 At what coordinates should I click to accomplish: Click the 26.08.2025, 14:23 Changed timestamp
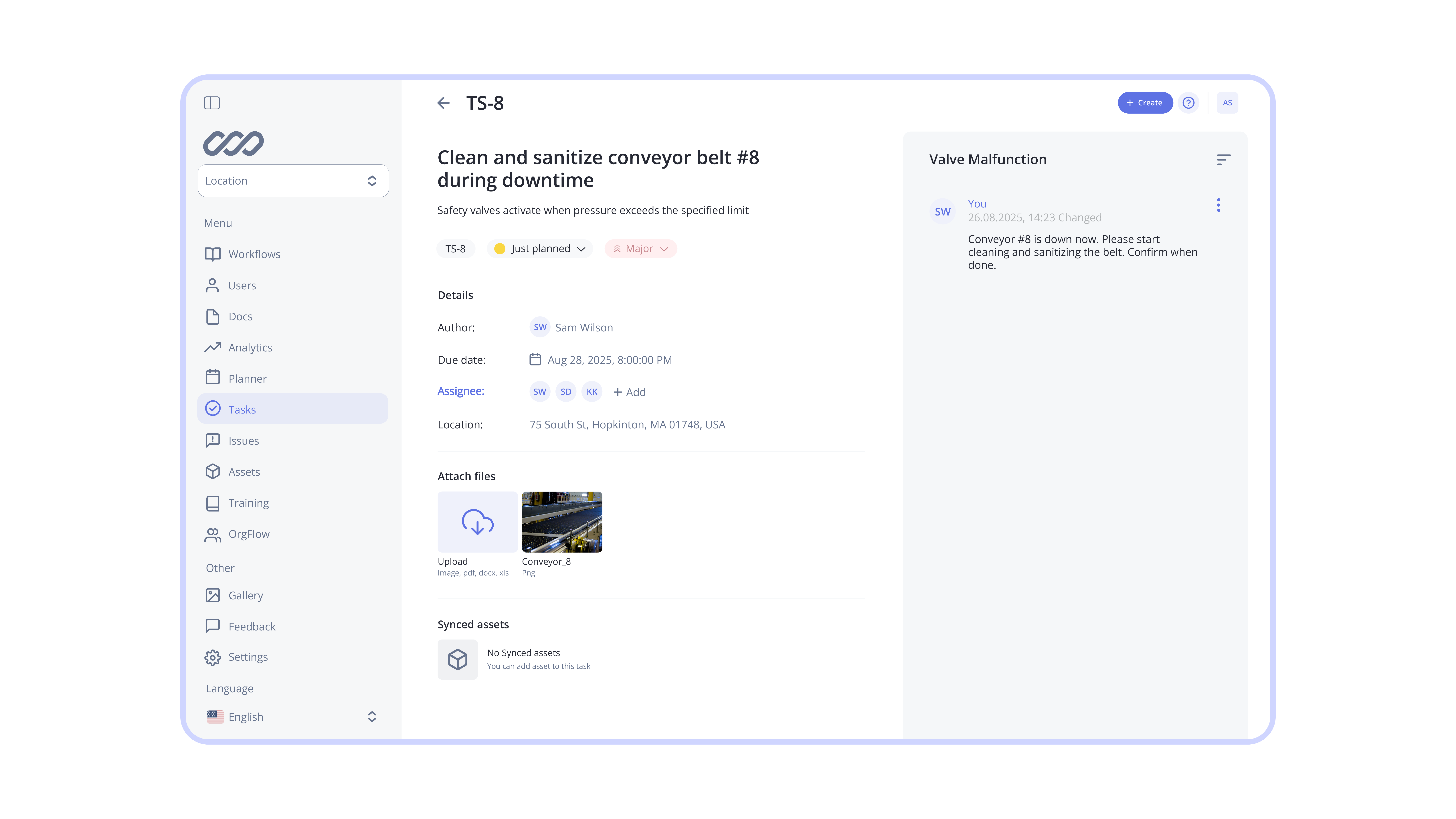[x=1035, y=218]
